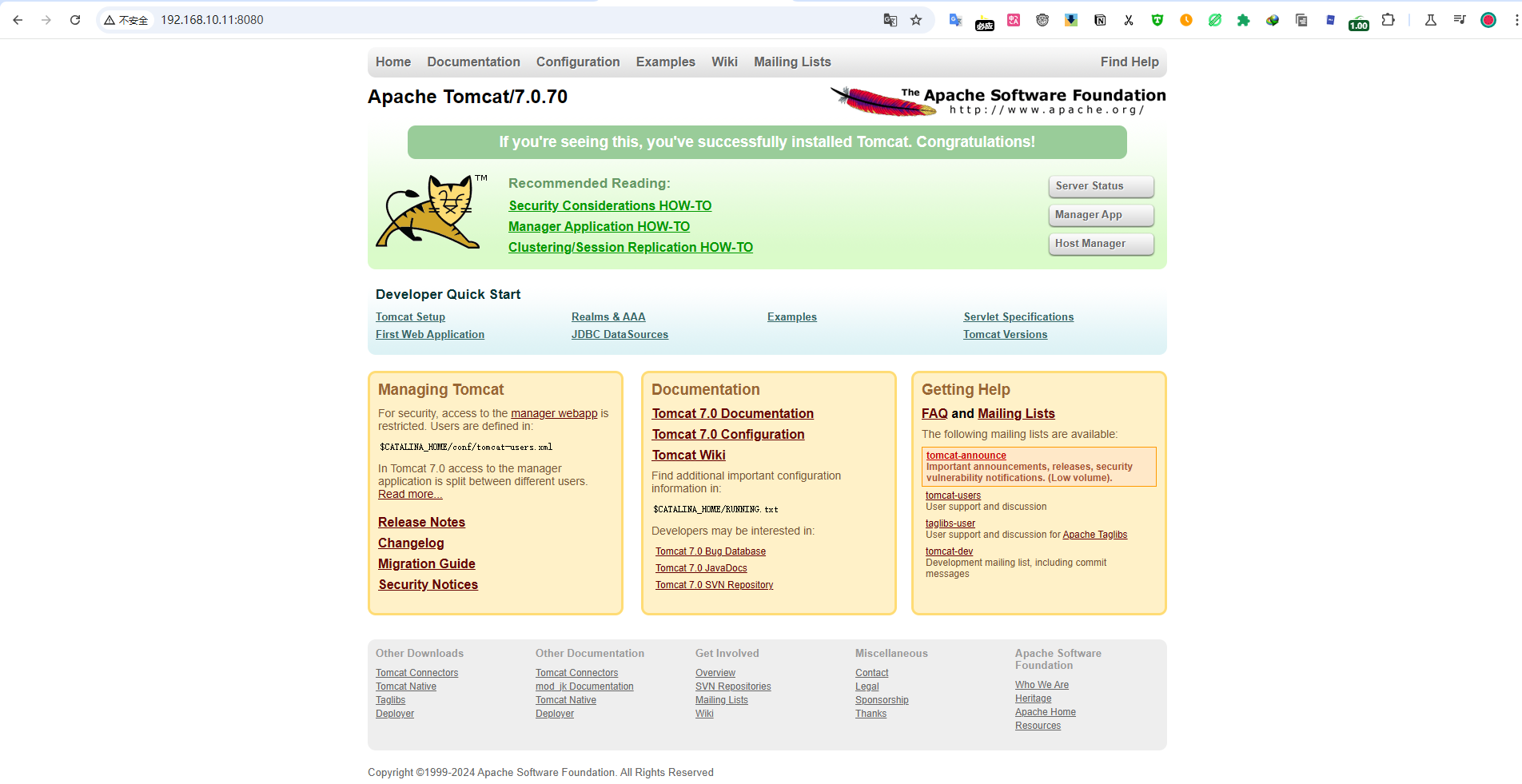
Task: Open the small blue document extension icon
Action: [x=1330, y=20]
